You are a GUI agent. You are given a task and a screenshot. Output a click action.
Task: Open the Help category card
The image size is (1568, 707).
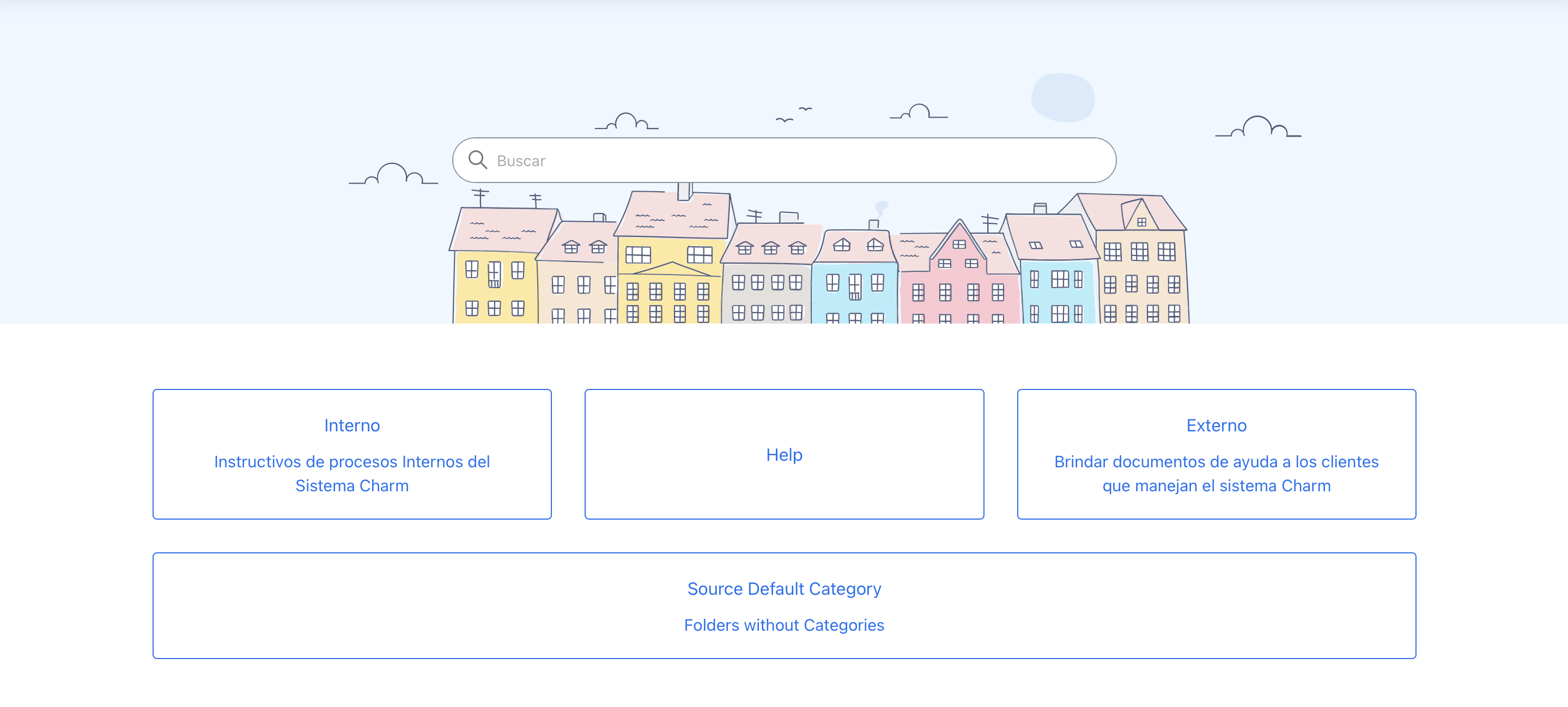click(x=784, y=454)
